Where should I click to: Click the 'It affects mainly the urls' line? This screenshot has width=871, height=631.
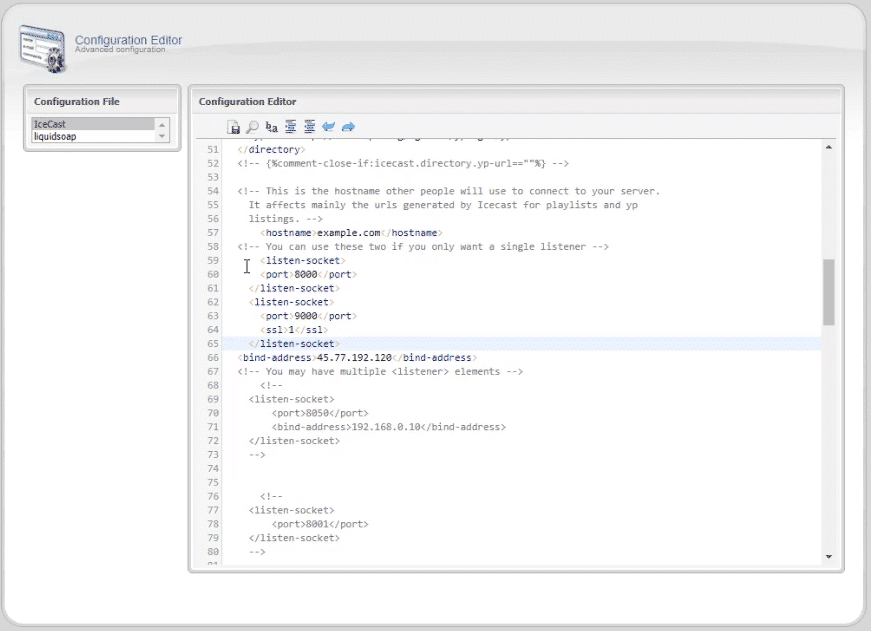pyautogui.click(x=443, y=205)
